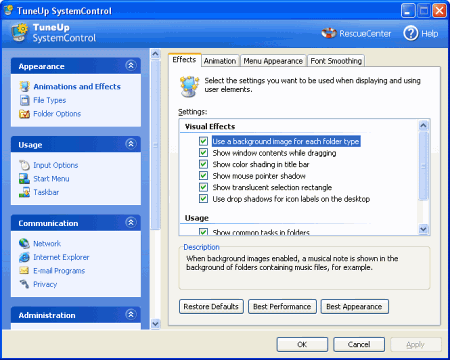Toggle Show mouse pointer shadow checkbox
The height and width of the screenshot is (360, 450).
point(203,176)
